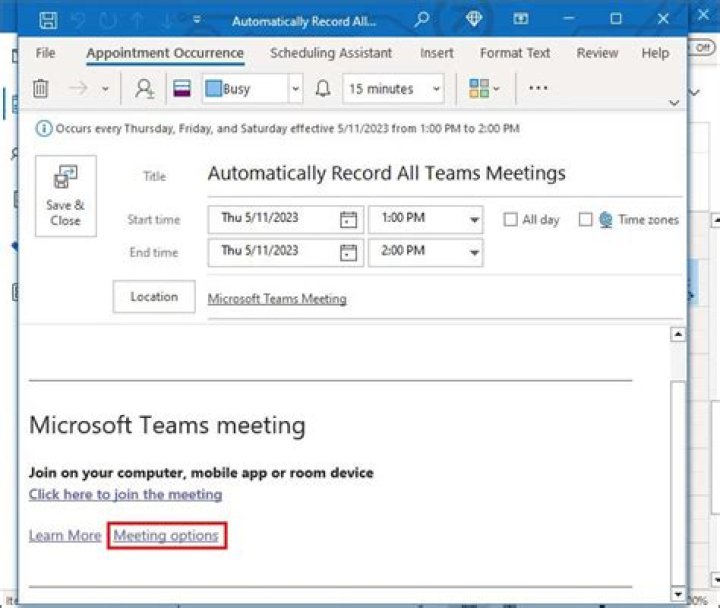Open End time calendar picker icon
The height and width of the screenshot is (608, 720).
349,253
